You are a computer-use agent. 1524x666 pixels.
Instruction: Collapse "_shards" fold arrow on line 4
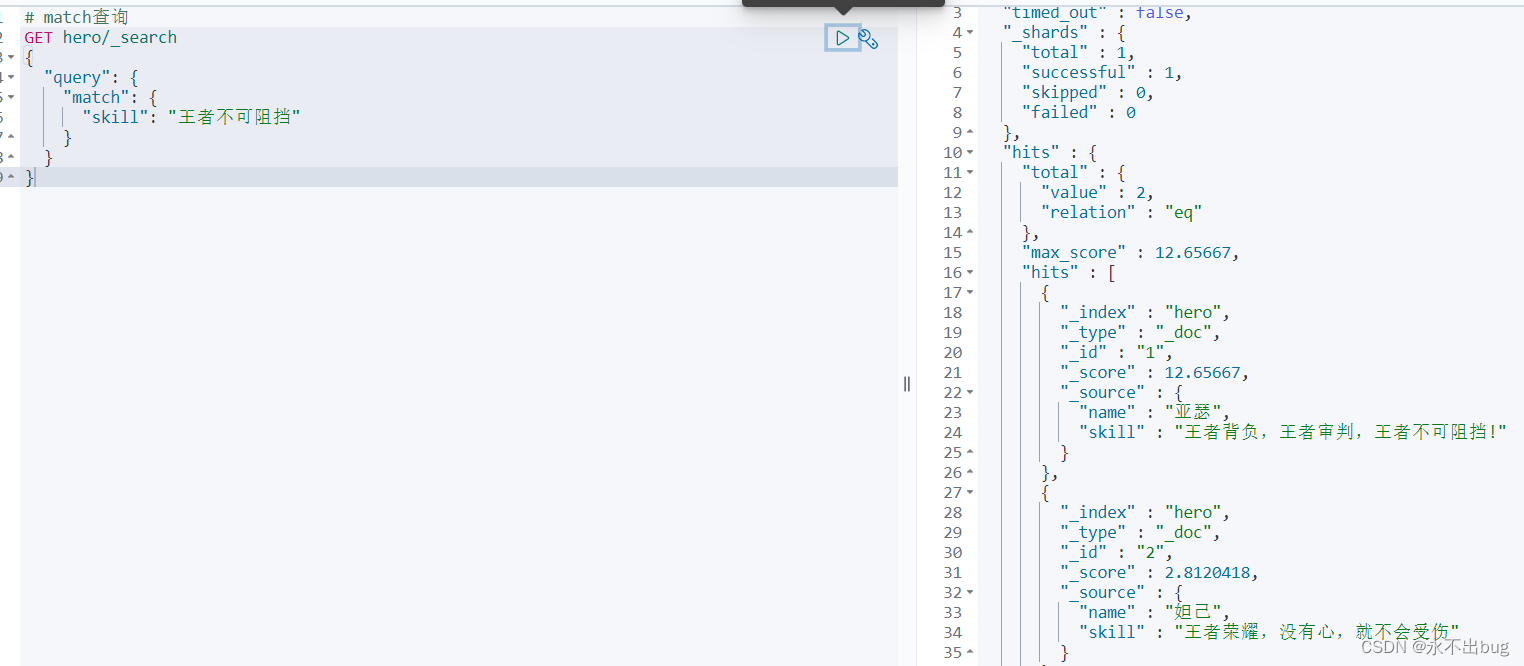(x=970, y=32)
